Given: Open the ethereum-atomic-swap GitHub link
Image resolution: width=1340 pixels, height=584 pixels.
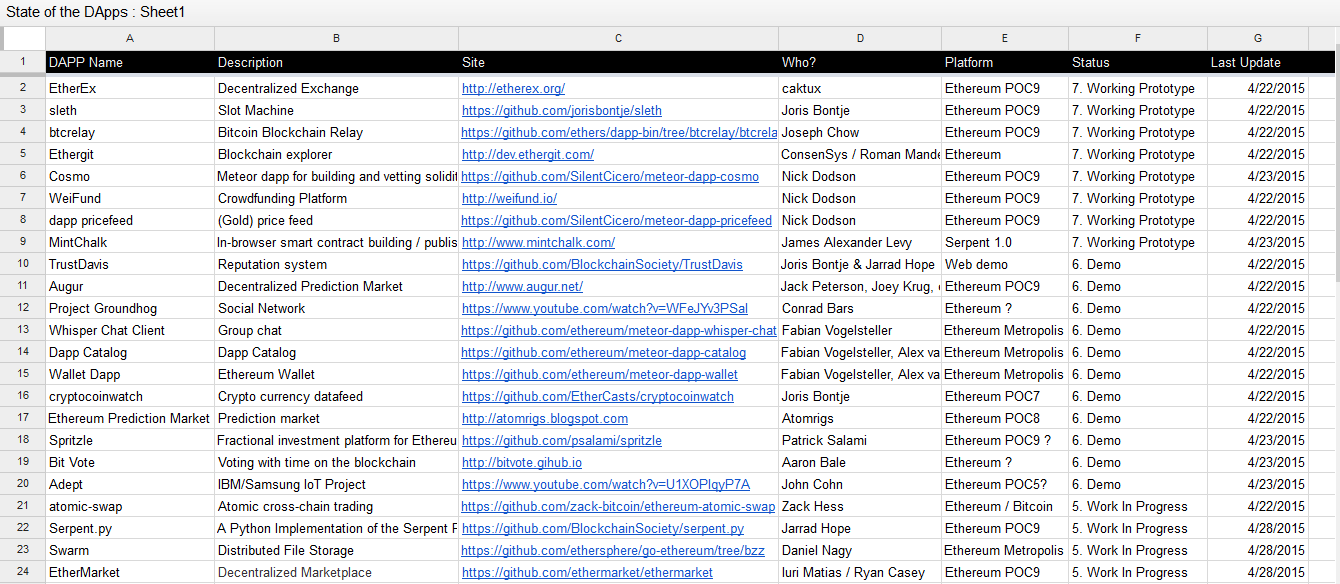Looking at the screenshot, I should (619, 506).
